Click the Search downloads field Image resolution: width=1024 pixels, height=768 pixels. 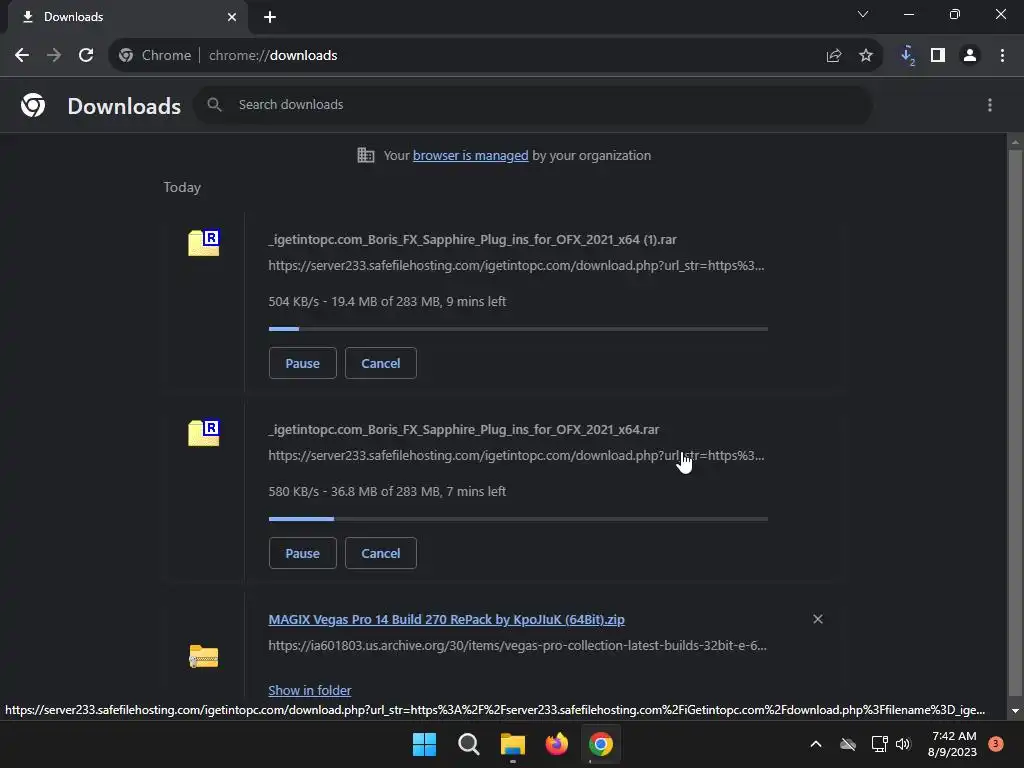532,104
